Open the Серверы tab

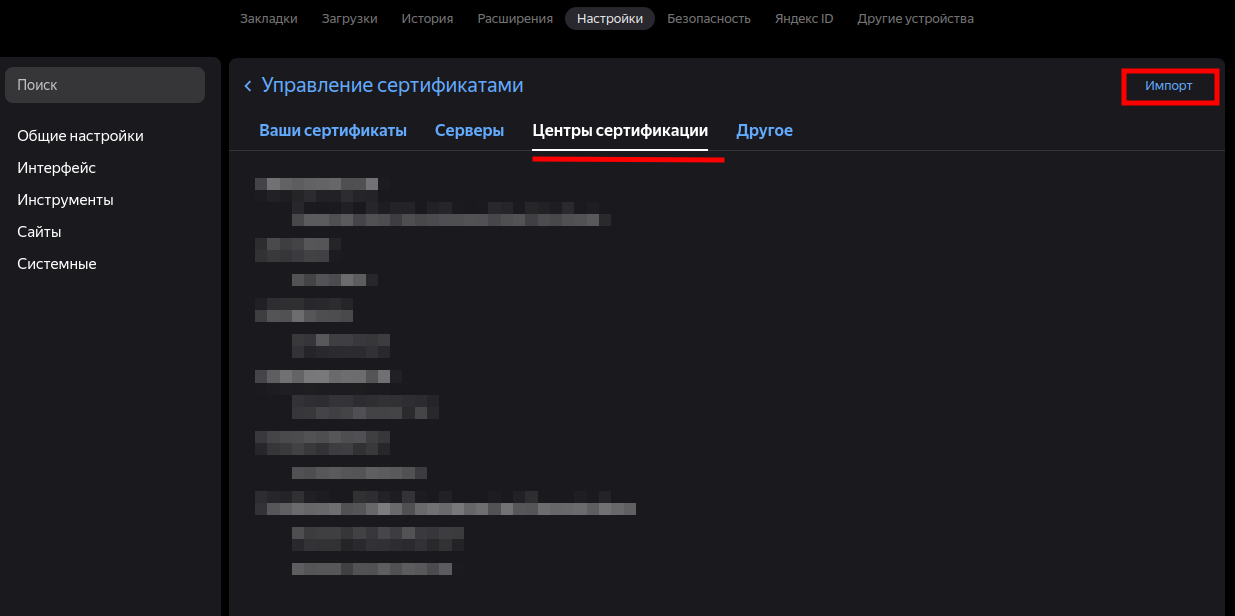(469, 131)
